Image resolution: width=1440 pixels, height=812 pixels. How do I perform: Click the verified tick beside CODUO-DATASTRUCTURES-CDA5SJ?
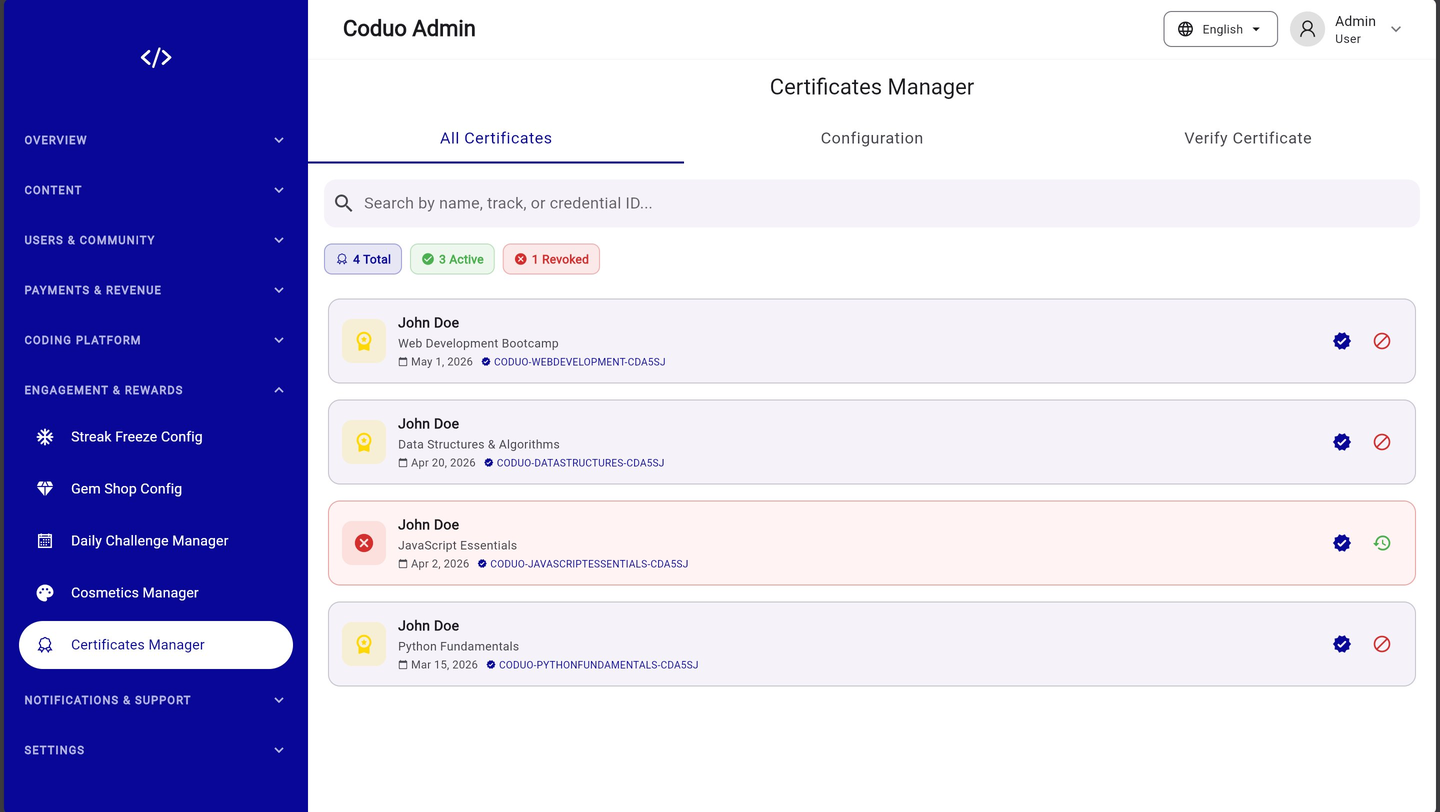coord(489,463)
